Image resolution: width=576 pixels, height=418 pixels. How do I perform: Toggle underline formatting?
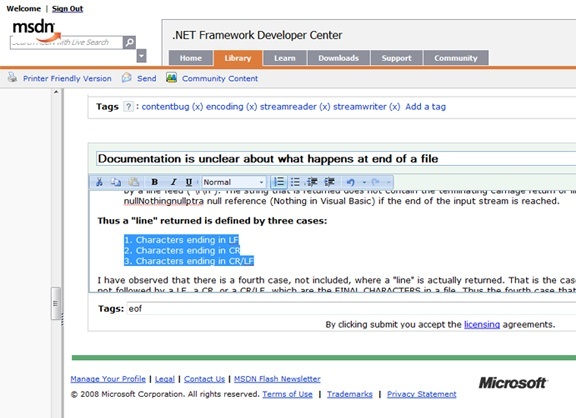coord(189,182)
